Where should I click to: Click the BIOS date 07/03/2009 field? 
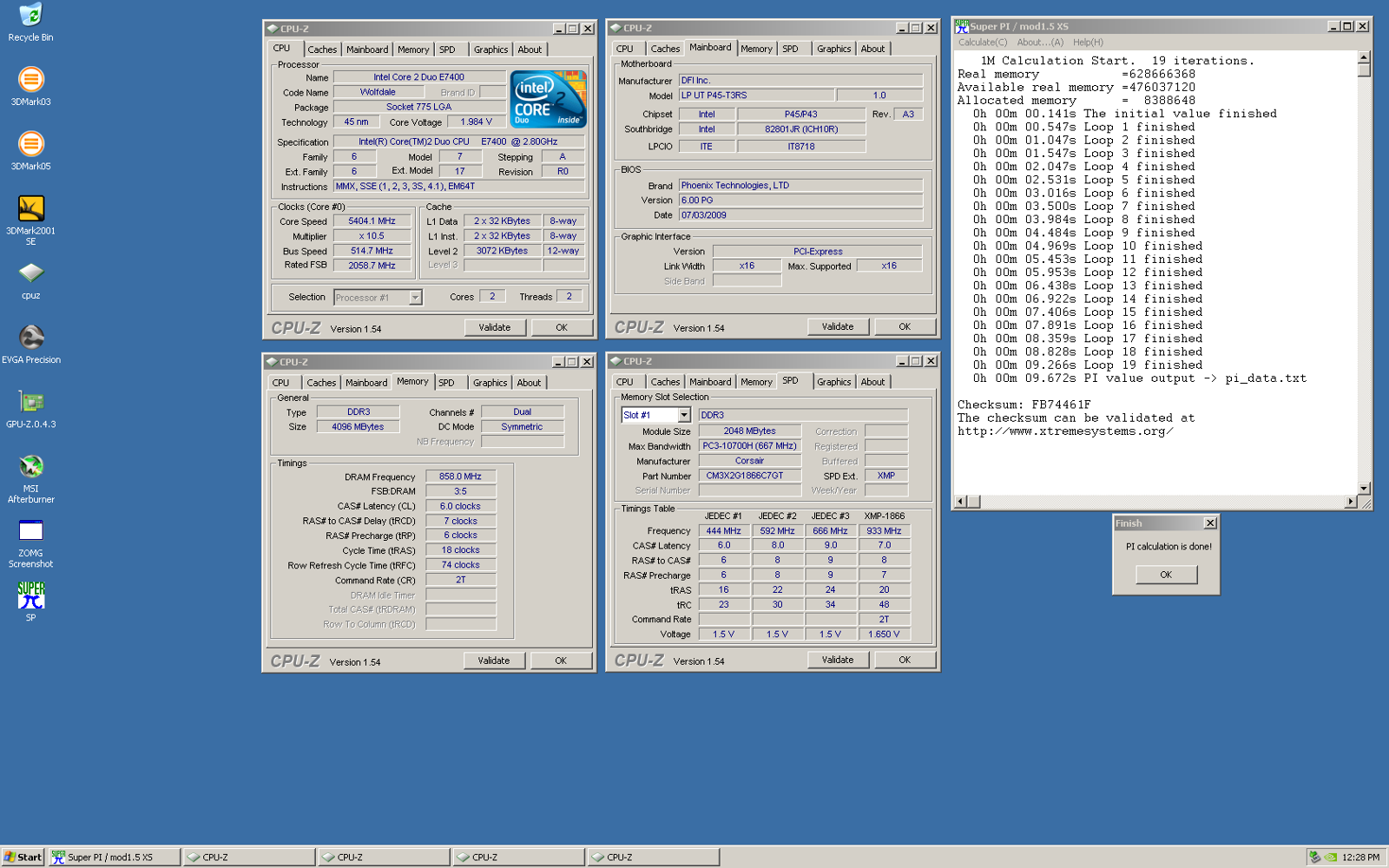[800, 215]
